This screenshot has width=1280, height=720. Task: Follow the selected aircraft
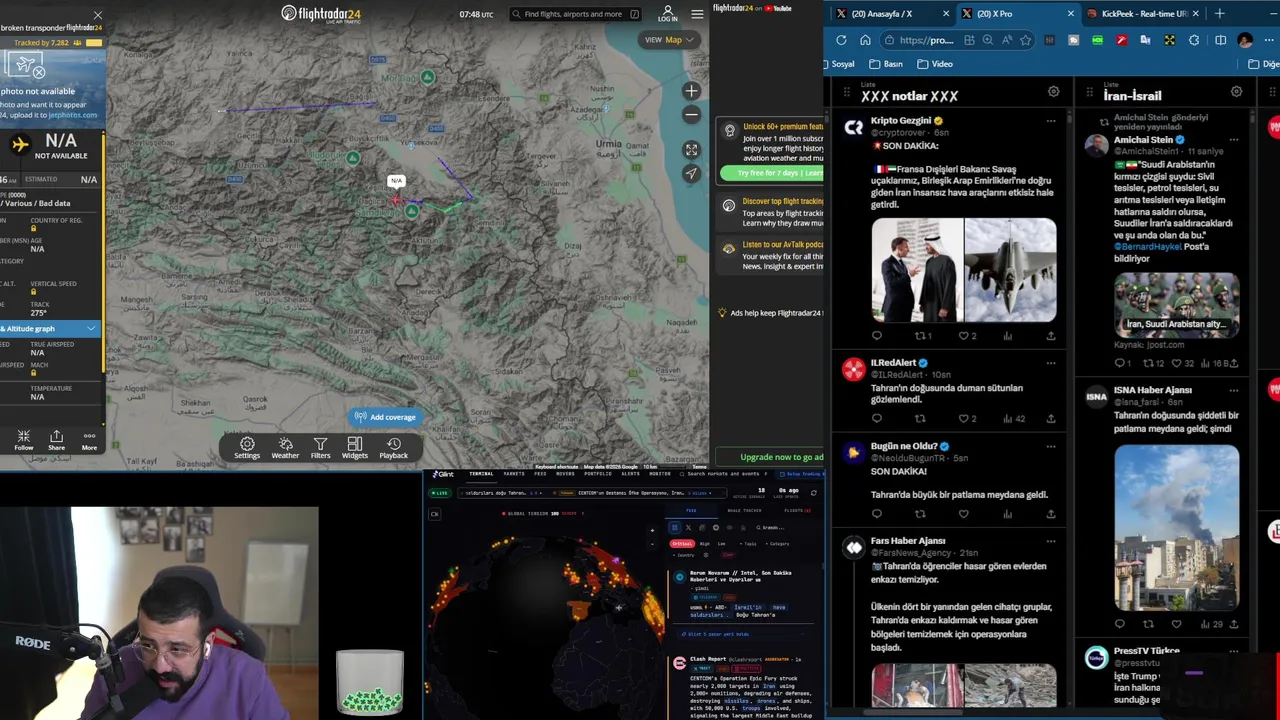(23, 440)
